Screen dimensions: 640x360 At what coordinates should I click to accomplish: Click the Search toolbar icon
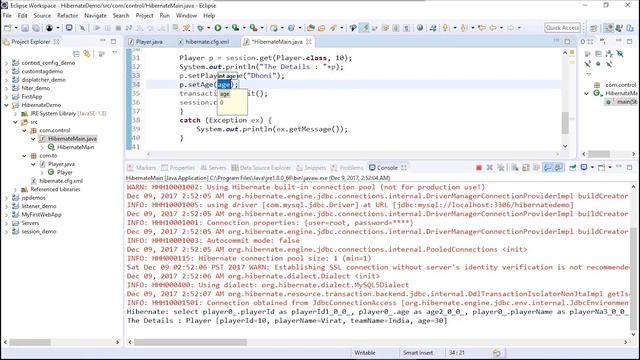(x=333, y=28)
